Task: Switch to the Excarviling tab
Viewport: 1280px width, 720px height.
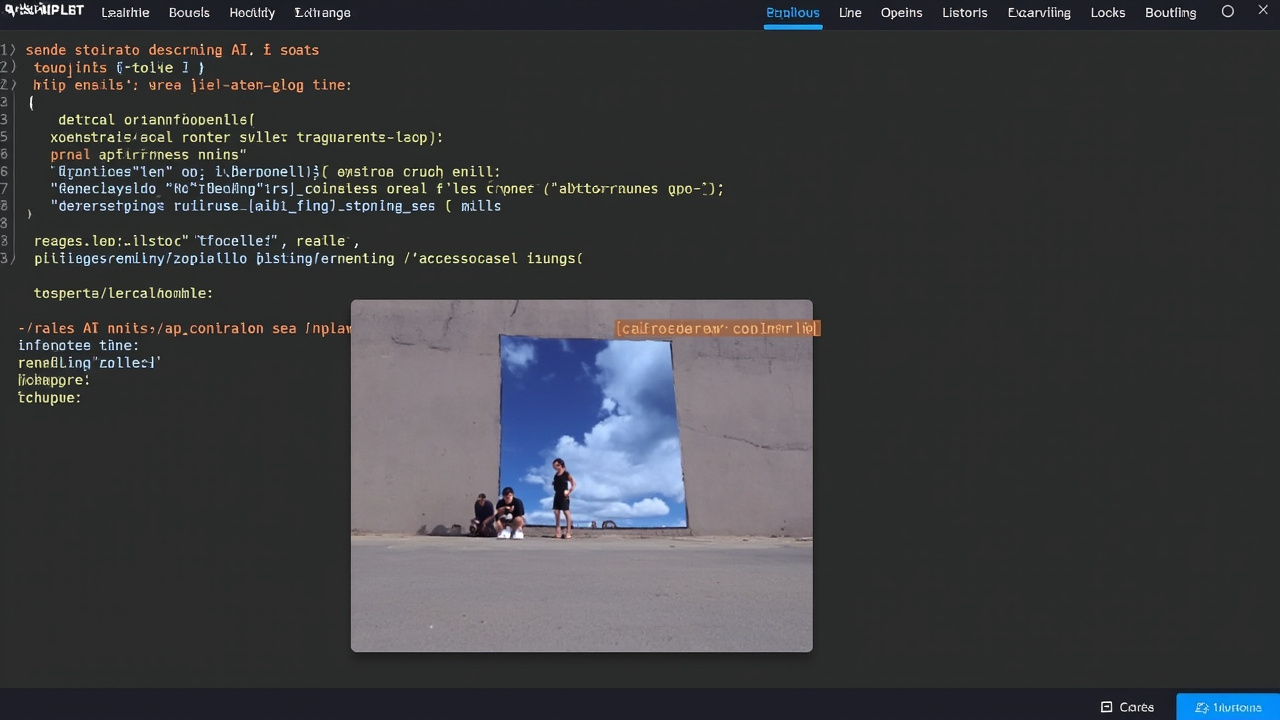Action: point(1039,13)
